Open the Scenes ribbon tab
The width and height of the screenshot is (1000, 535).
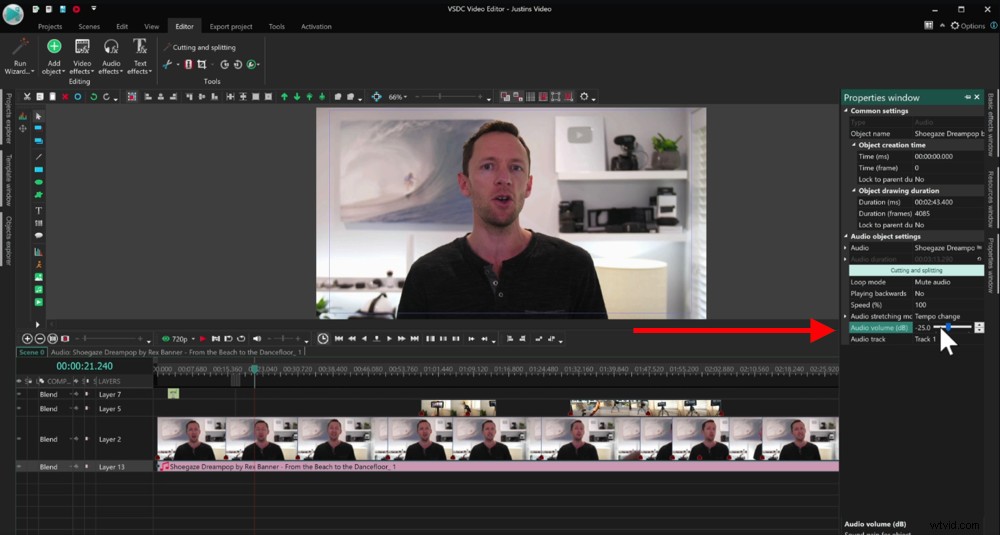pos(89,27)
